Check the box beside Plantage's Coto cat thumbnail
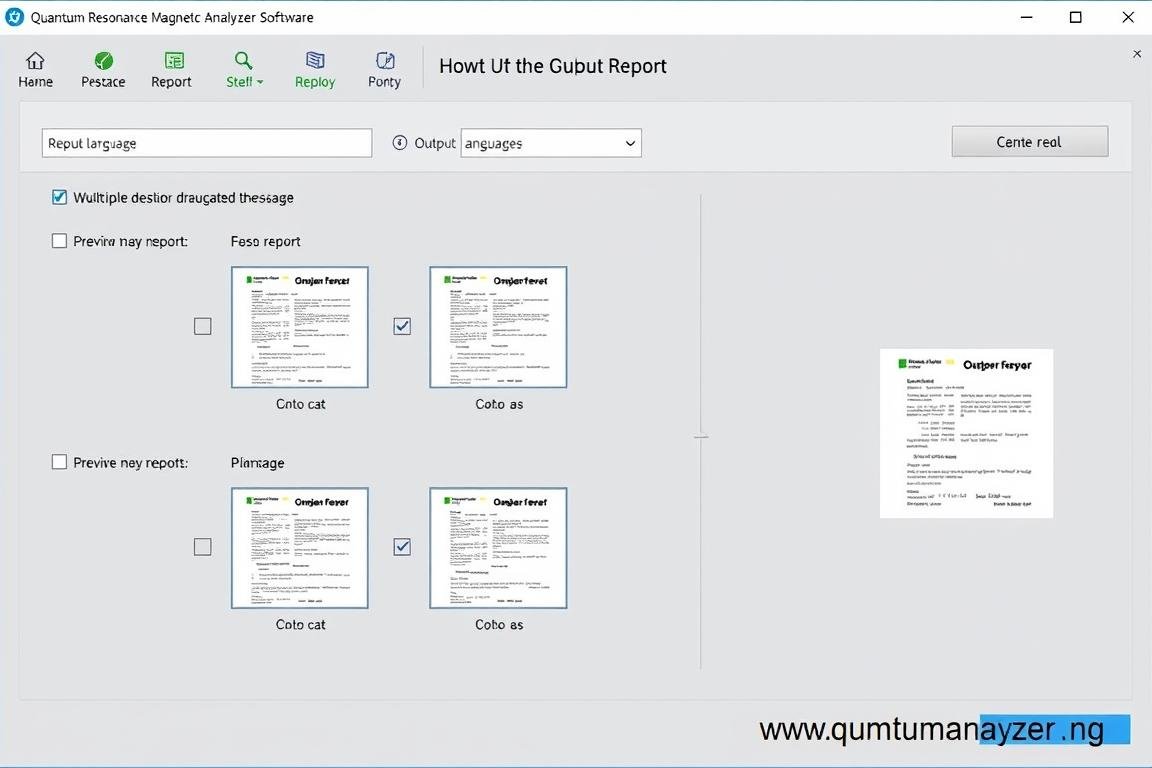This screenshot has width=1152, height=768. click(x=203, y=547)
